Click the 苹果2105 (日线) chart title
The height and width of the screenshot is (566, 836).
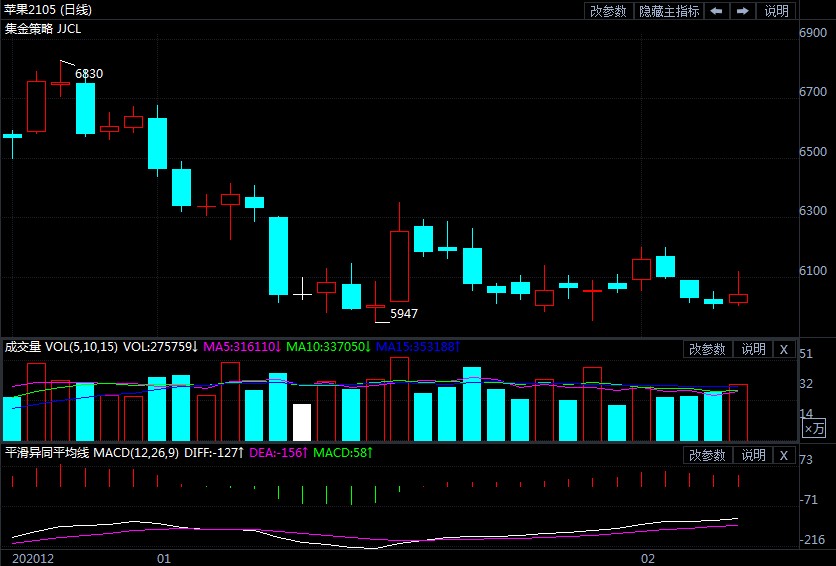(x=48, y=10)
